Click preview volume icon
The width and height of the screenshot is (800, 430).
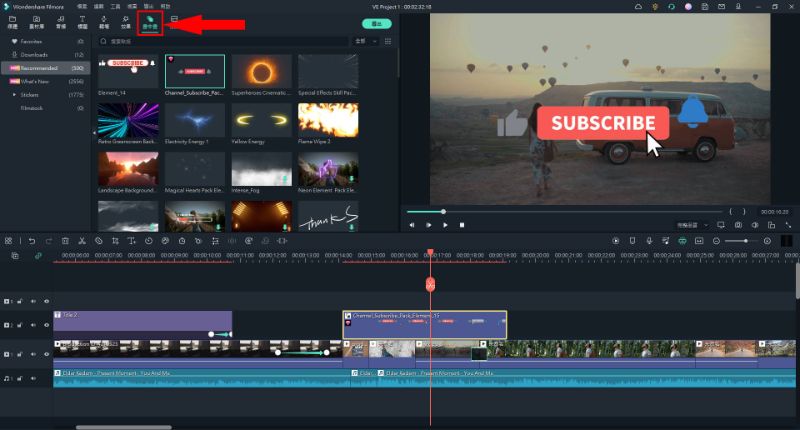point(755,225)
